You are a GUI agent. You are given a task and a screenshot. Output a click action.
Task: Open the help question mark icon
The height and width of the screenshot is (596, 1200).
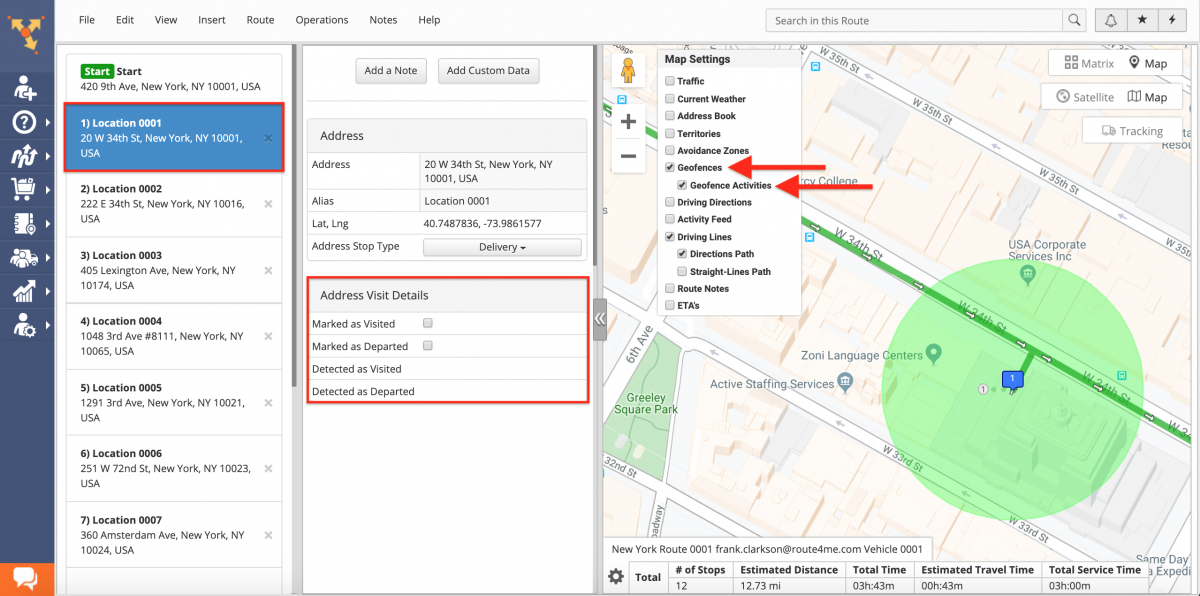[x=24, y=123]
